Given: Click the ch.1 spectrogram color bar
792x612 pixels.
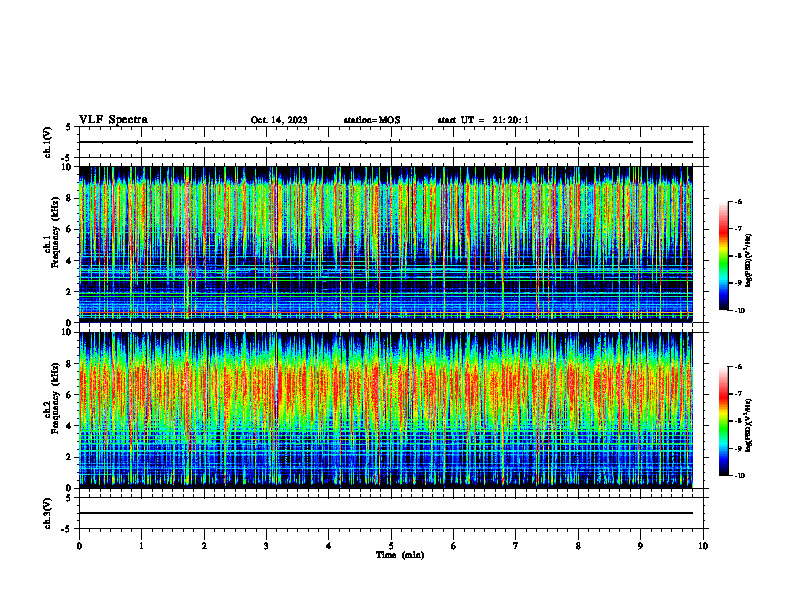Looking at the screenshot, I should coord(724,256).
